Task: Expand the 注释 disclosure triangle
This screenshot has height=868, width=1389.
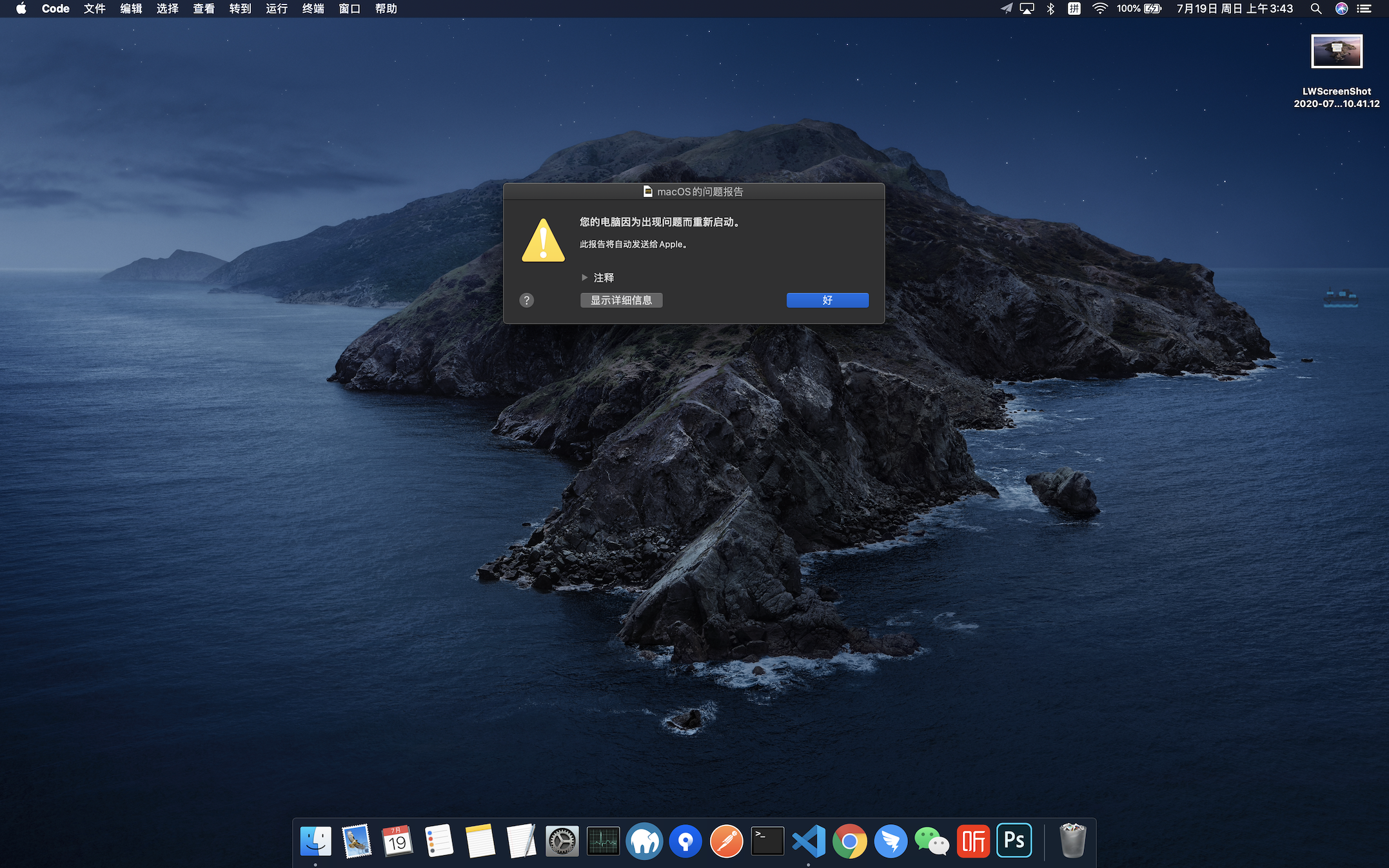Action: [x=584, y=277]
